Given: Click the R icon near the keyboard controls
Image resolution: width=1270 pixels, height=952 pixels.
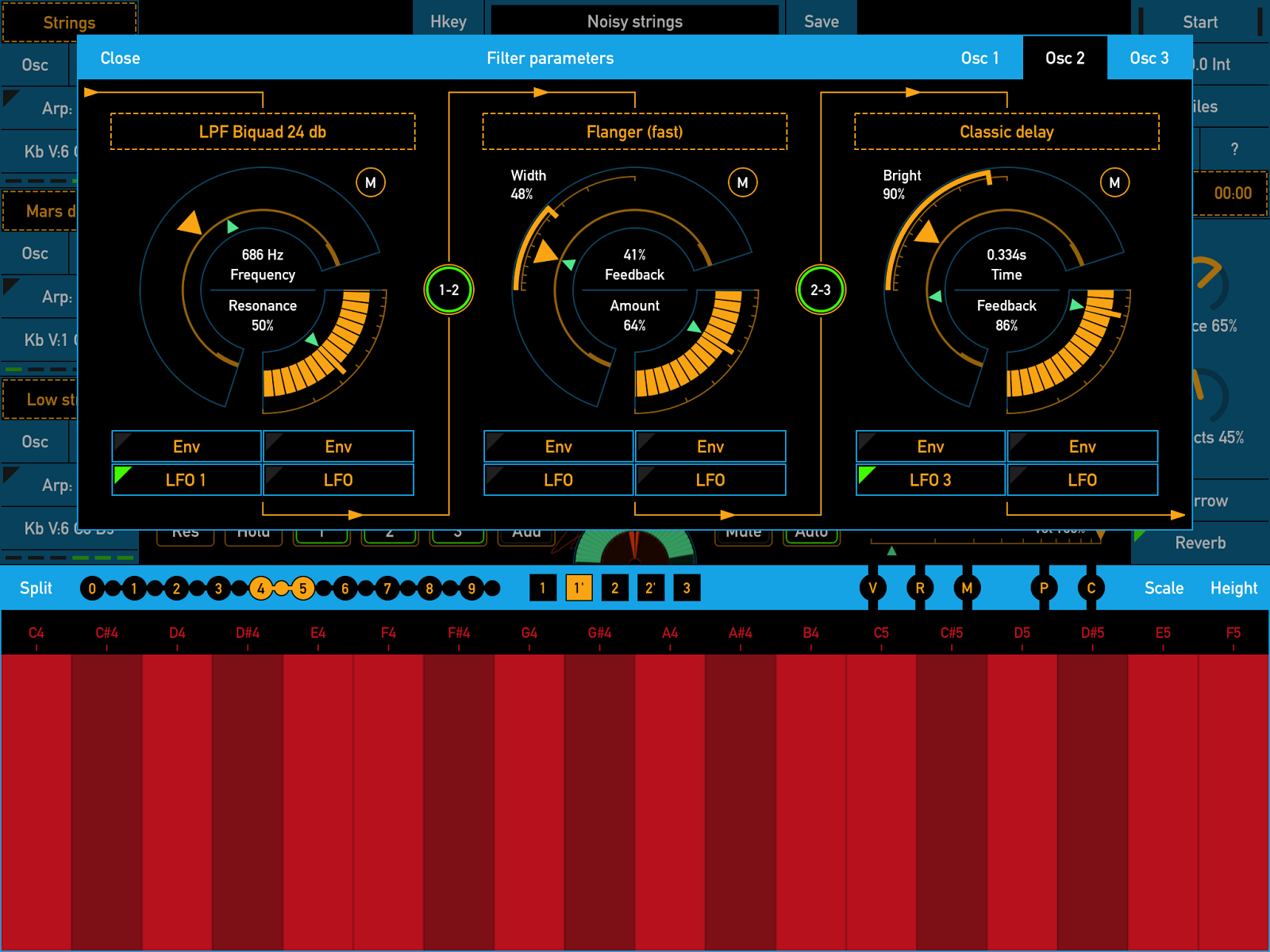Looking at the screenshot, I should pyautogui.click(x=920, y=588).
